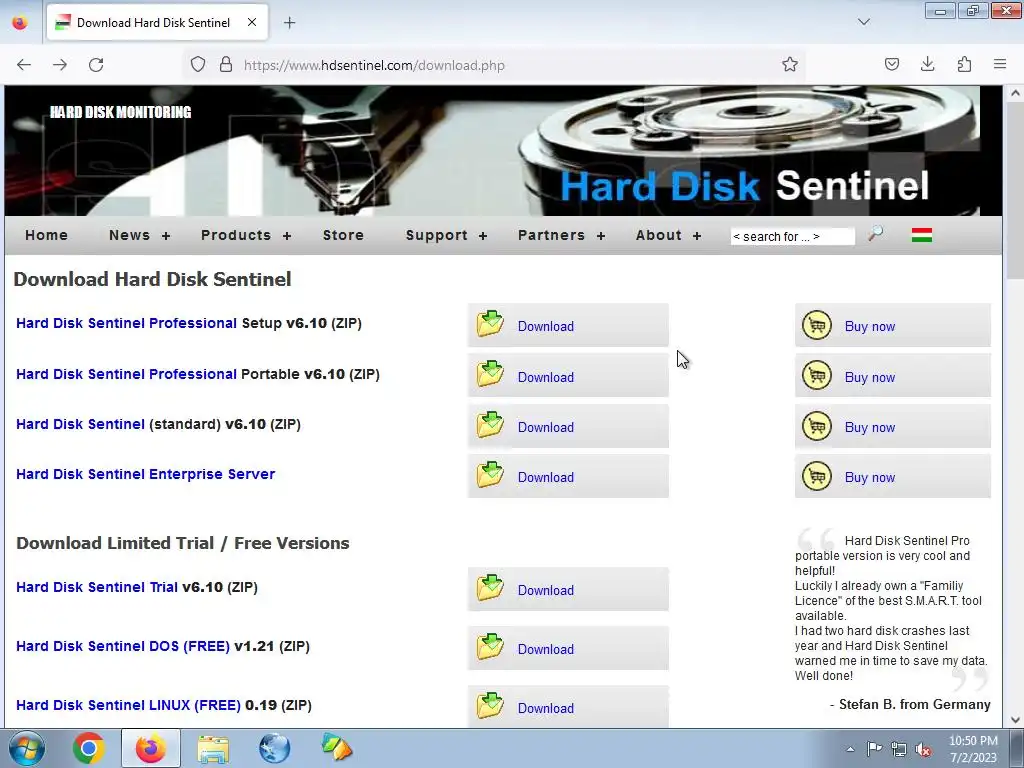This screenshot has width=1024, height=768.
Task: Bookmark this page with the star
Action: 790,65
